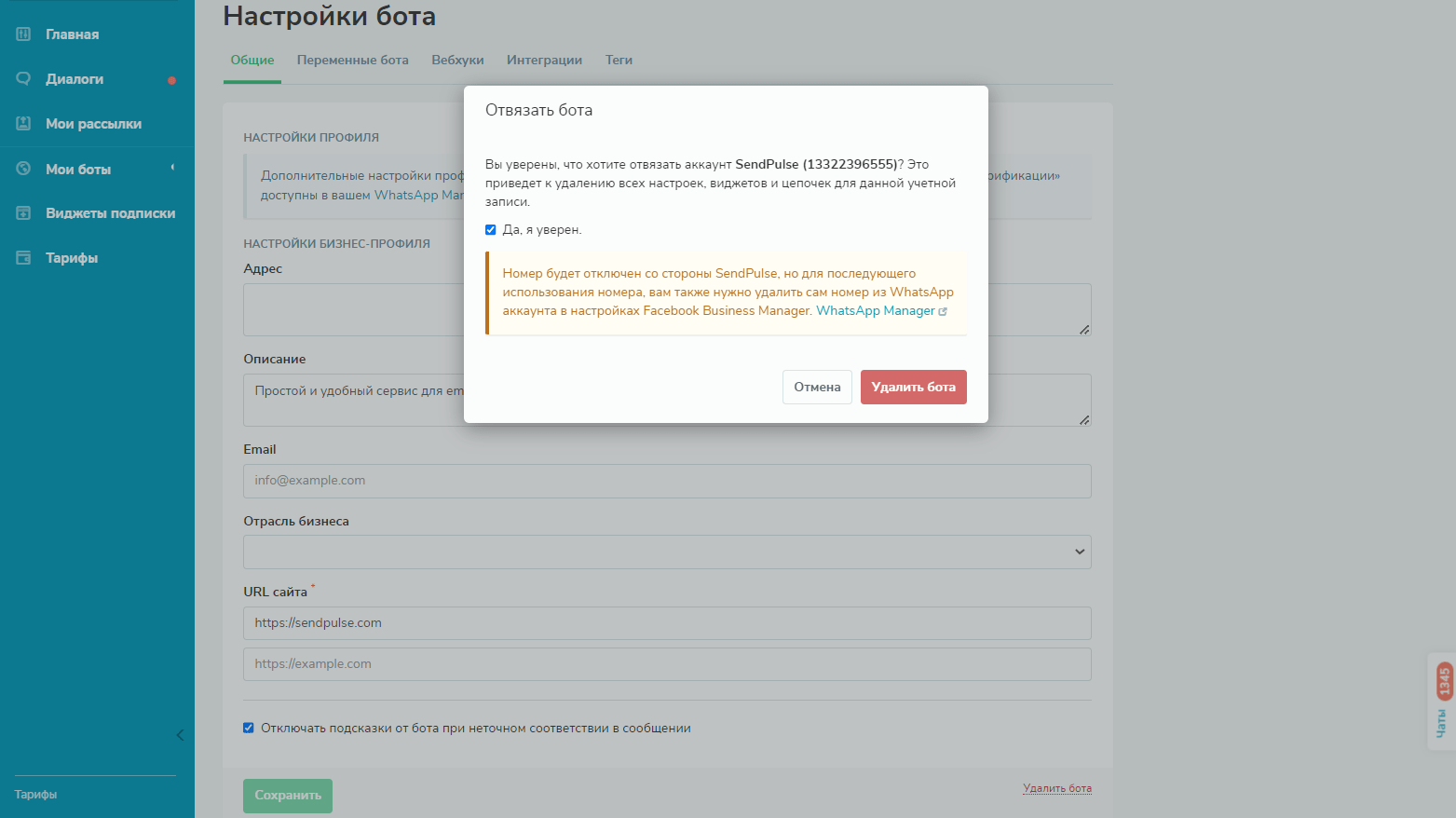
Task: Switch to the Переменные бота tab
Action: pos(352,61)
